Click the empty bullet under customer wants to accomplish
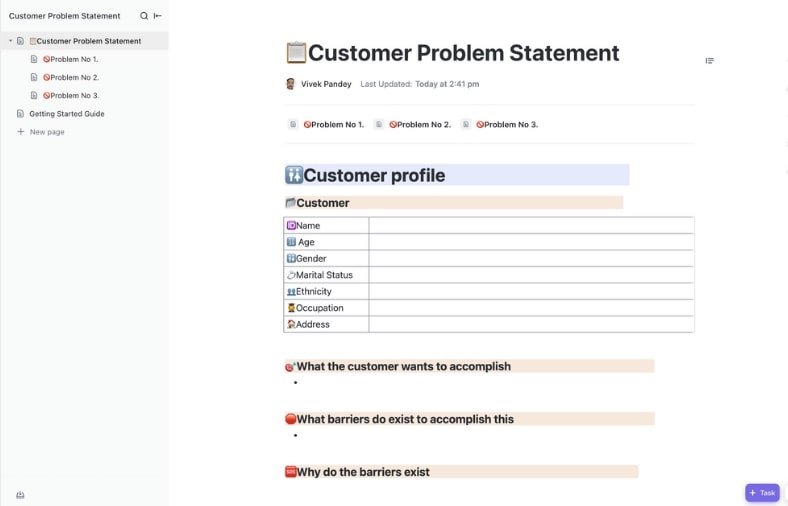The height and width of the screenshot is (506, 788). point(310,383)
